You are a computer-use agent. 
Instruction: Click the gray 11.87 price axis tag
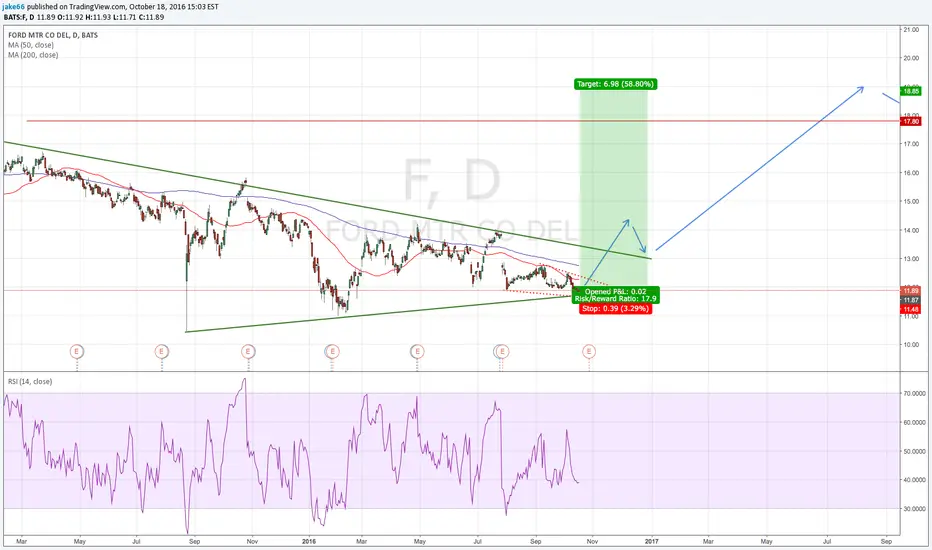911,300
